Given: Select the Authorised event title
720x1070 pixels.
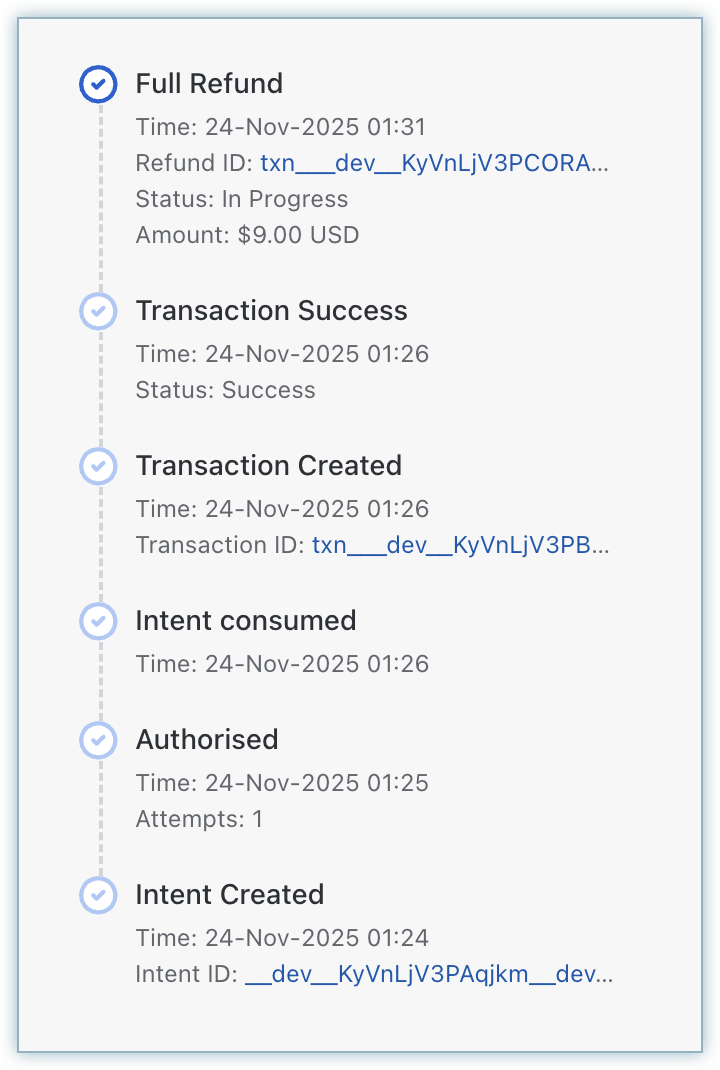Looking at the screenshot, I should pos(207,740).
